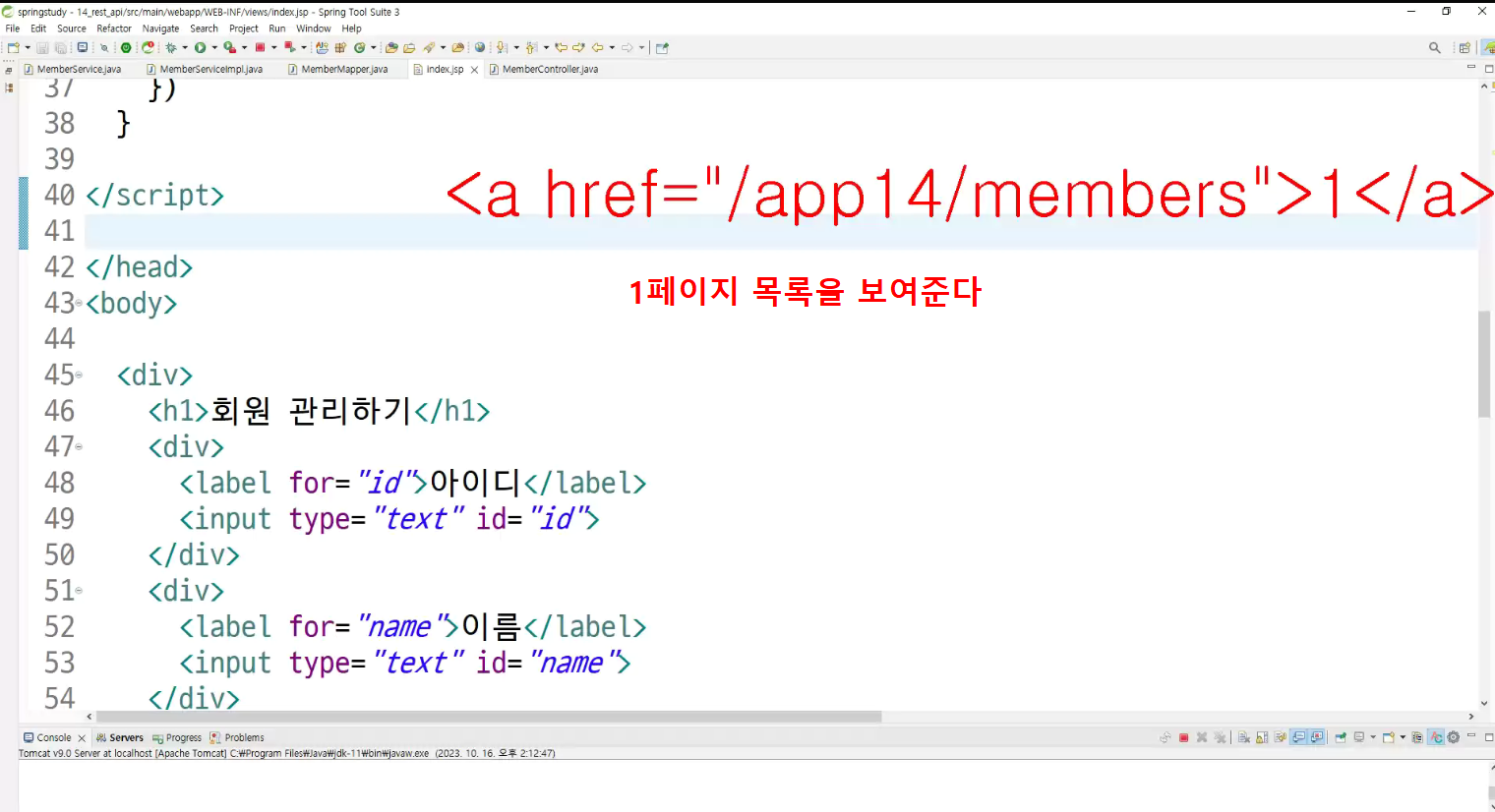Close the Console view tab
Viewport: 1495px width, 812px height.
(x=82, y=738)
